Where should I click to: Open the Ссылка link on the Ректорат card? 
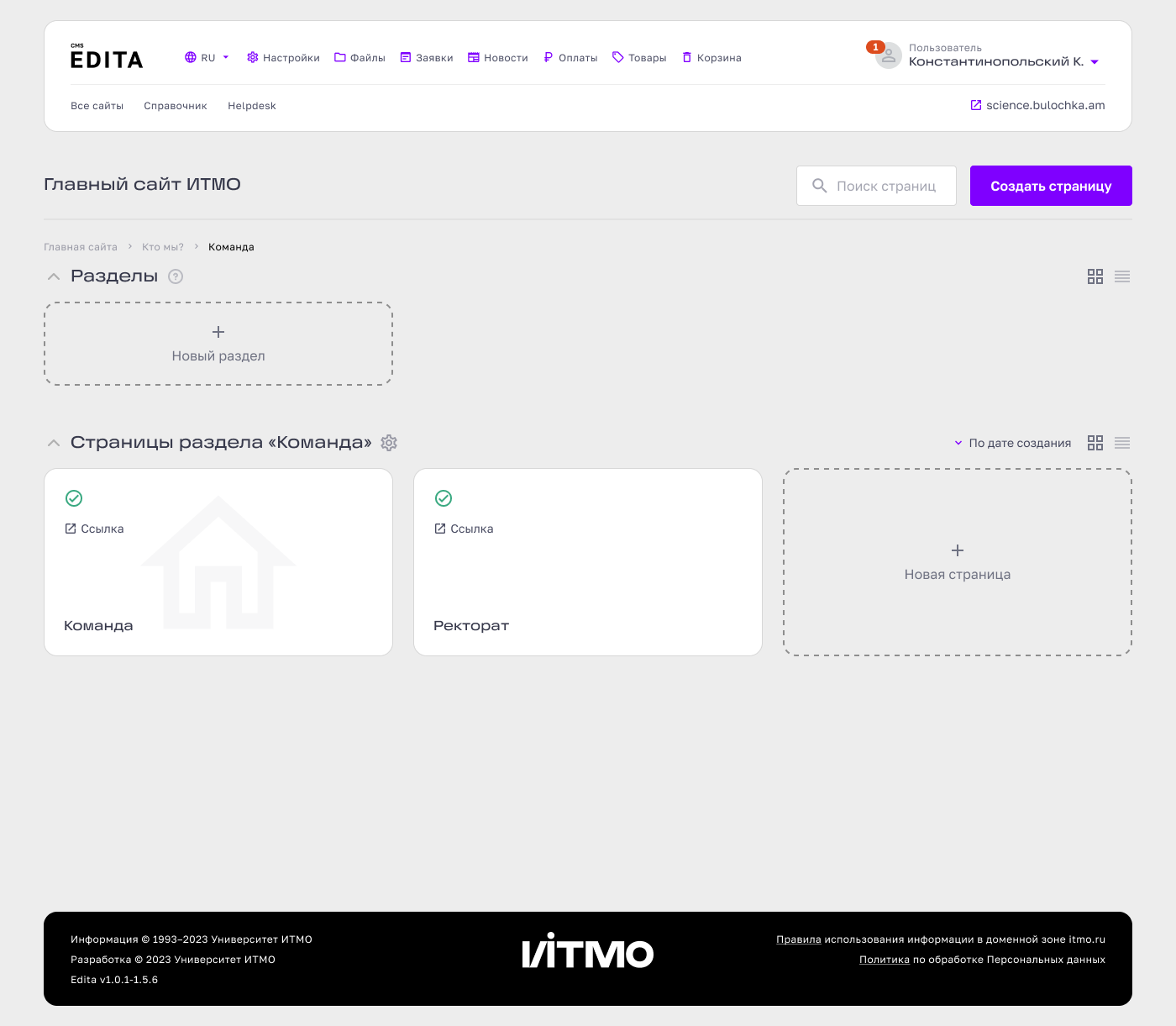[x=464, y=529]
